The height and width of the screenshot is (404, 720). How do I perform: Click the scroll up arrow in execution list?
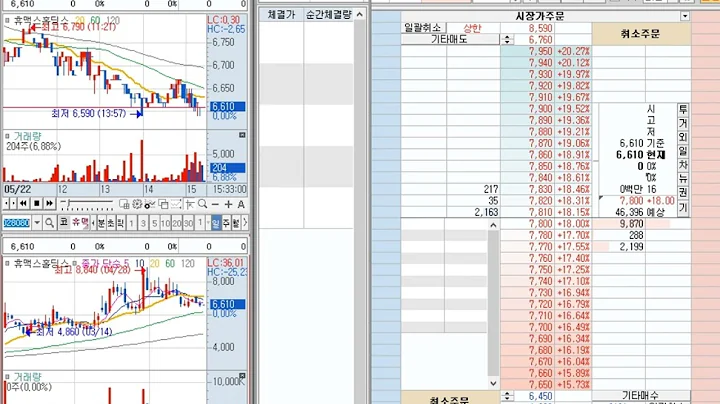coord(360,15)
